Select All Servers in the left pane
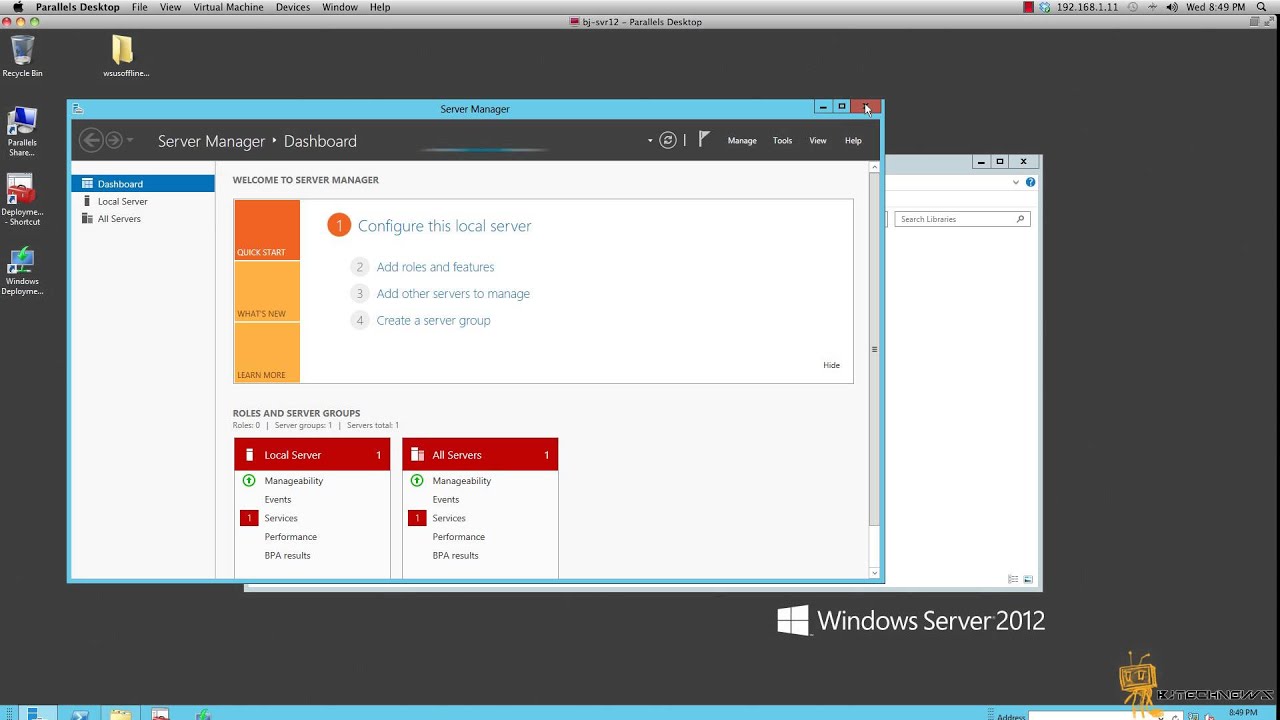1280x720 pixels. pyautogui.click(x=143, y=219)
